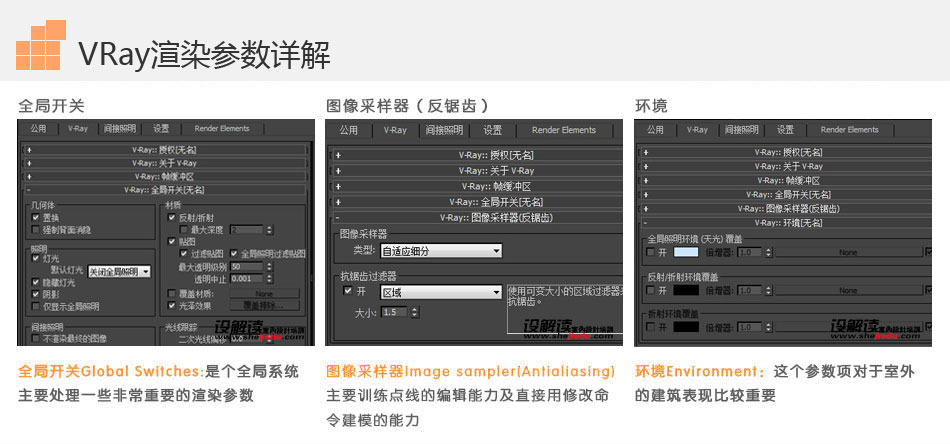Toggle the 灯光 checkbox
The height and width of the screenshot is (444, 950).
point(36,258)
